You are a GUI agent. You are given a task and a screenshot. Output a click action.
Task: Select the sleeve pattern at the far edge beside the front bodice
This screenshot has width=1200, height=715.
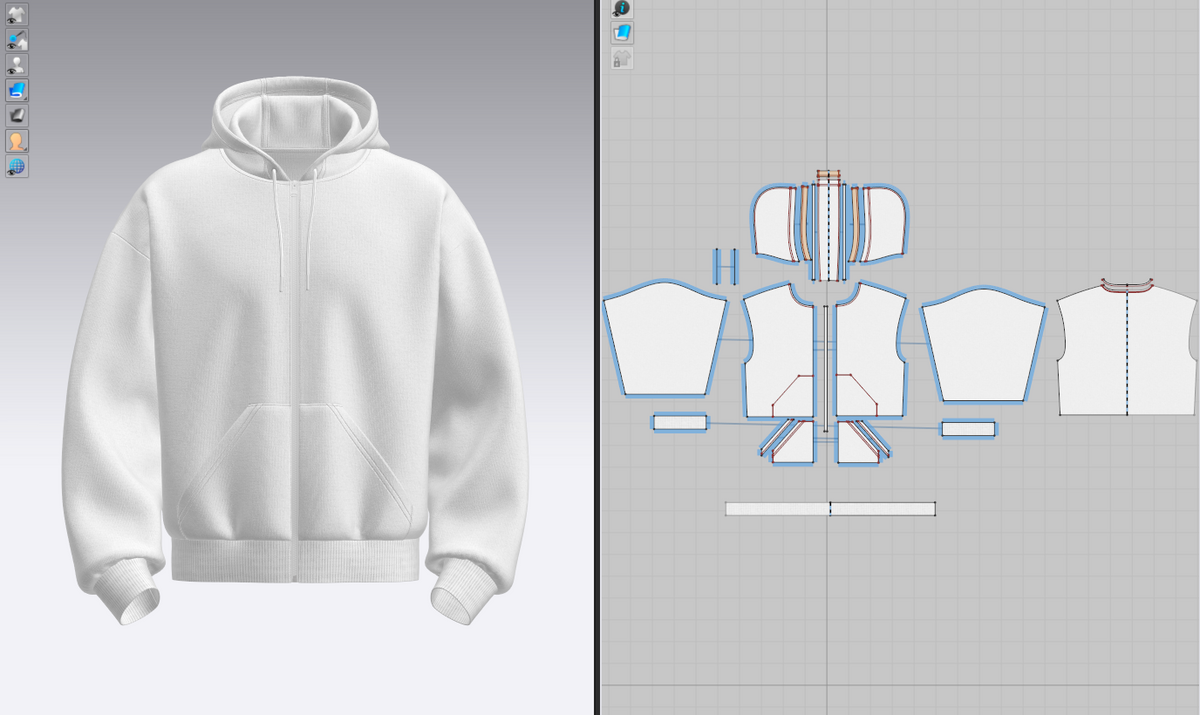point(665,340)
